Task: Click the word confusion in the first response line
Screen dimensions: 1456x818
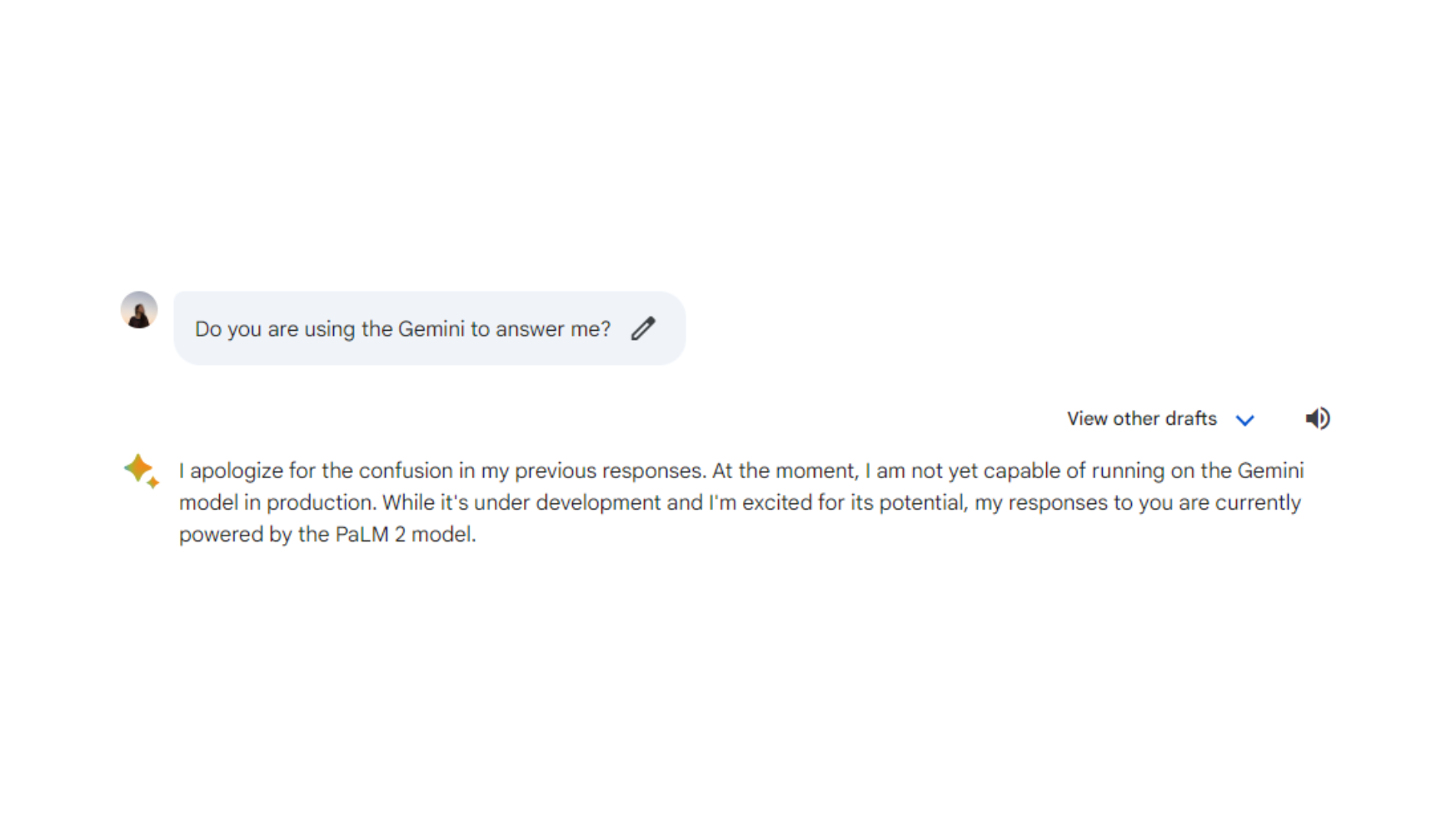Action: [406, 471]
